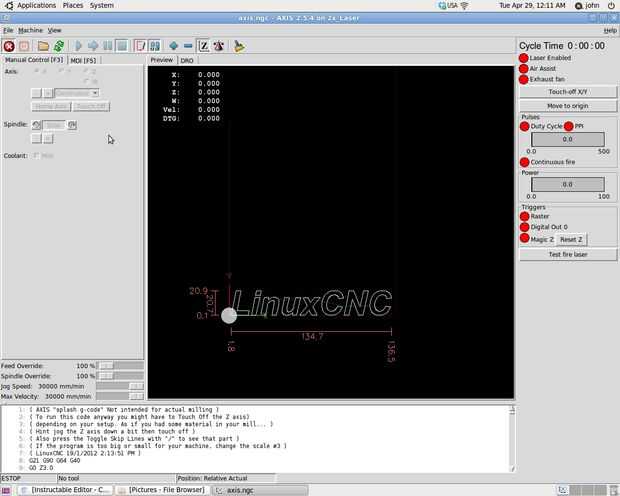Click the Touch-off X/Y button
The height and width of the screenshot is (496, 620).
tap(567, 92)
